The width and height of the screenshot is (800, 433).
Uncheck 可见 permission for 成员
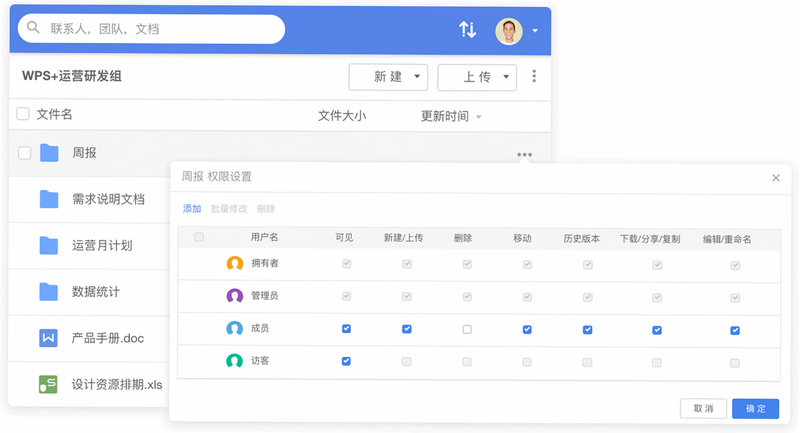346,328
